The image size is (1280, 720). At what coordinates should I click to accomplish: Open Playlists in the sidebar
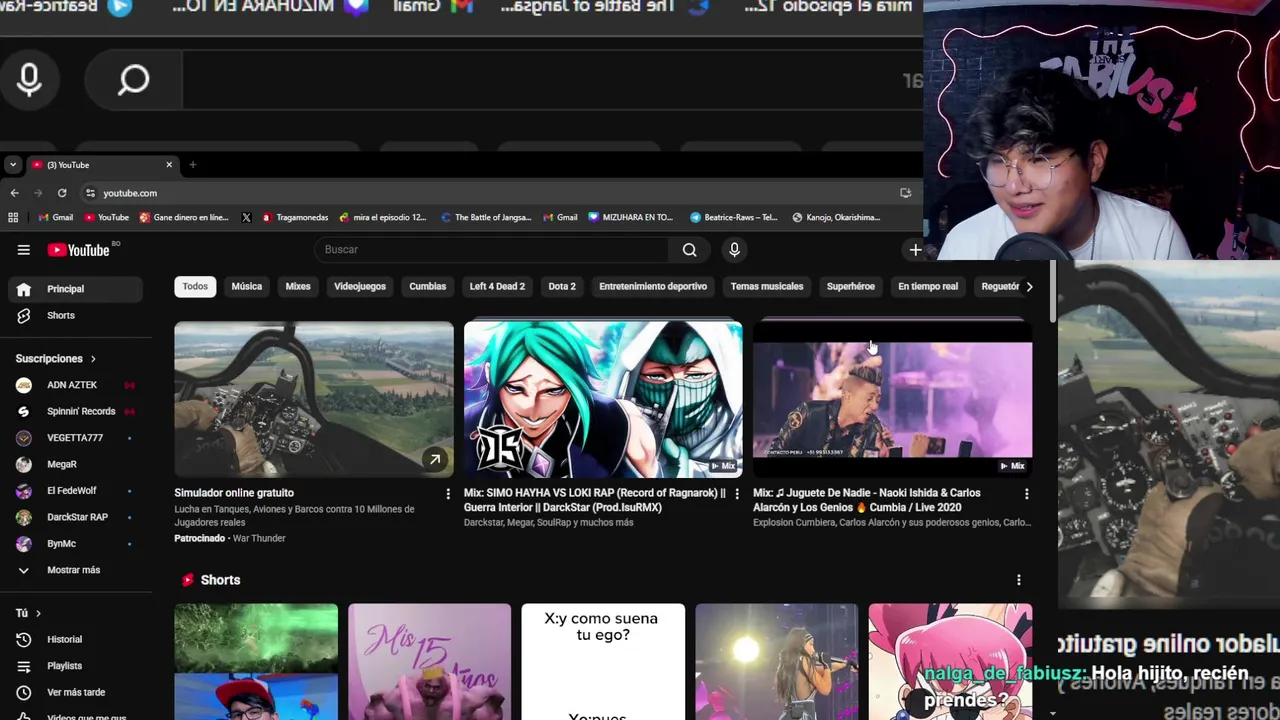click(76, 666)
